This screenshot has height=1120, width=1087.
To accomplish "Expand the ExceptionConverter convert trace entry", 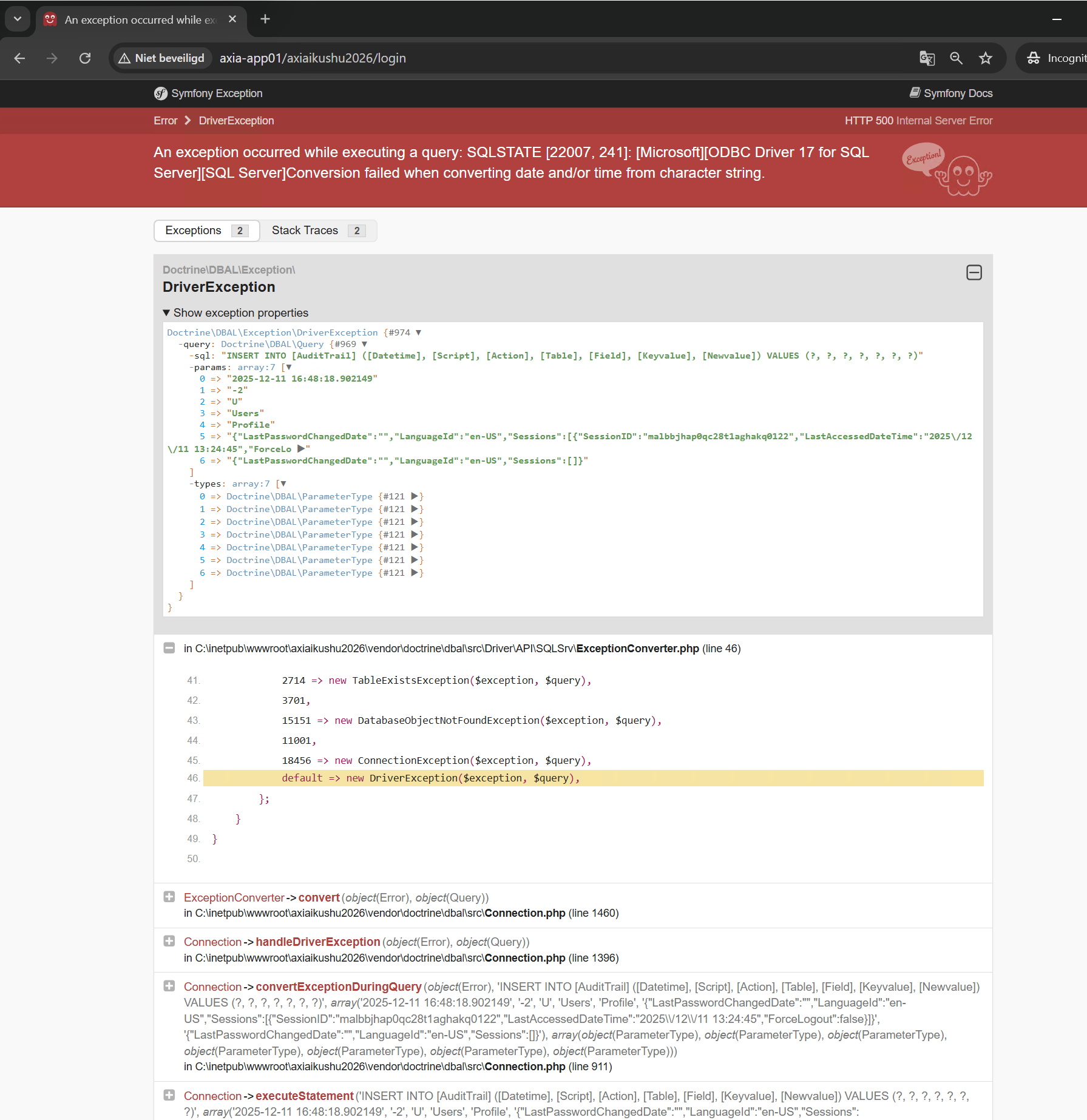I will click(x=169, y=897).
